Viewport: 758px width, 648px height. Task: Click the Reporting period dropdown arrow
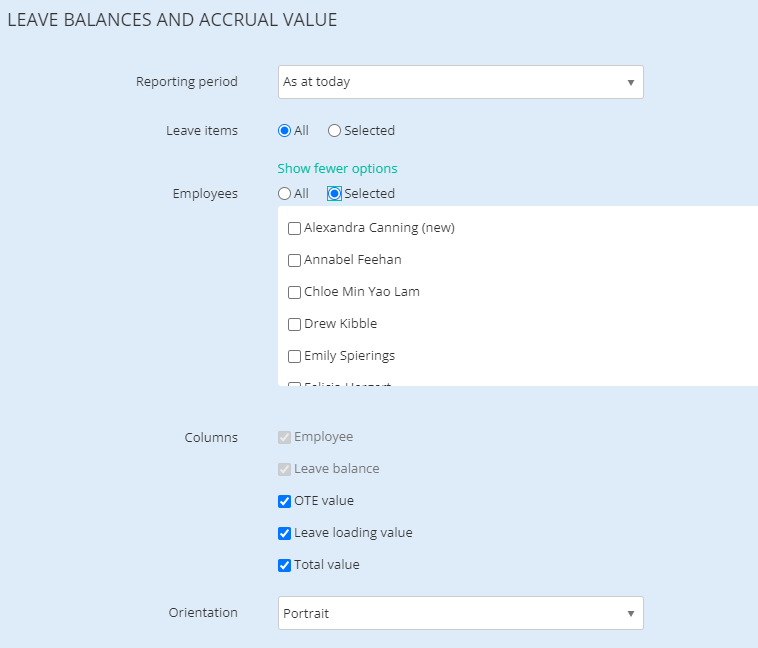(630, 82)
